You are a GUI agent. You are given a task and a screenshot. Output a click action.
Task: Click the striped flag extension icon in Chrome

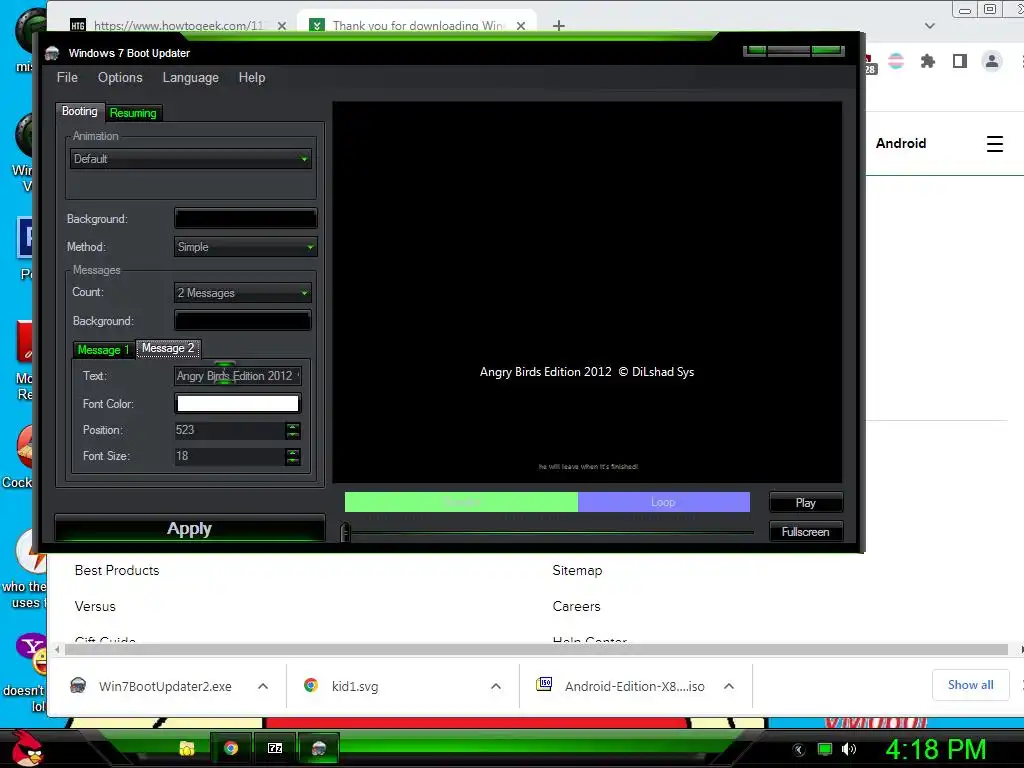896,61
